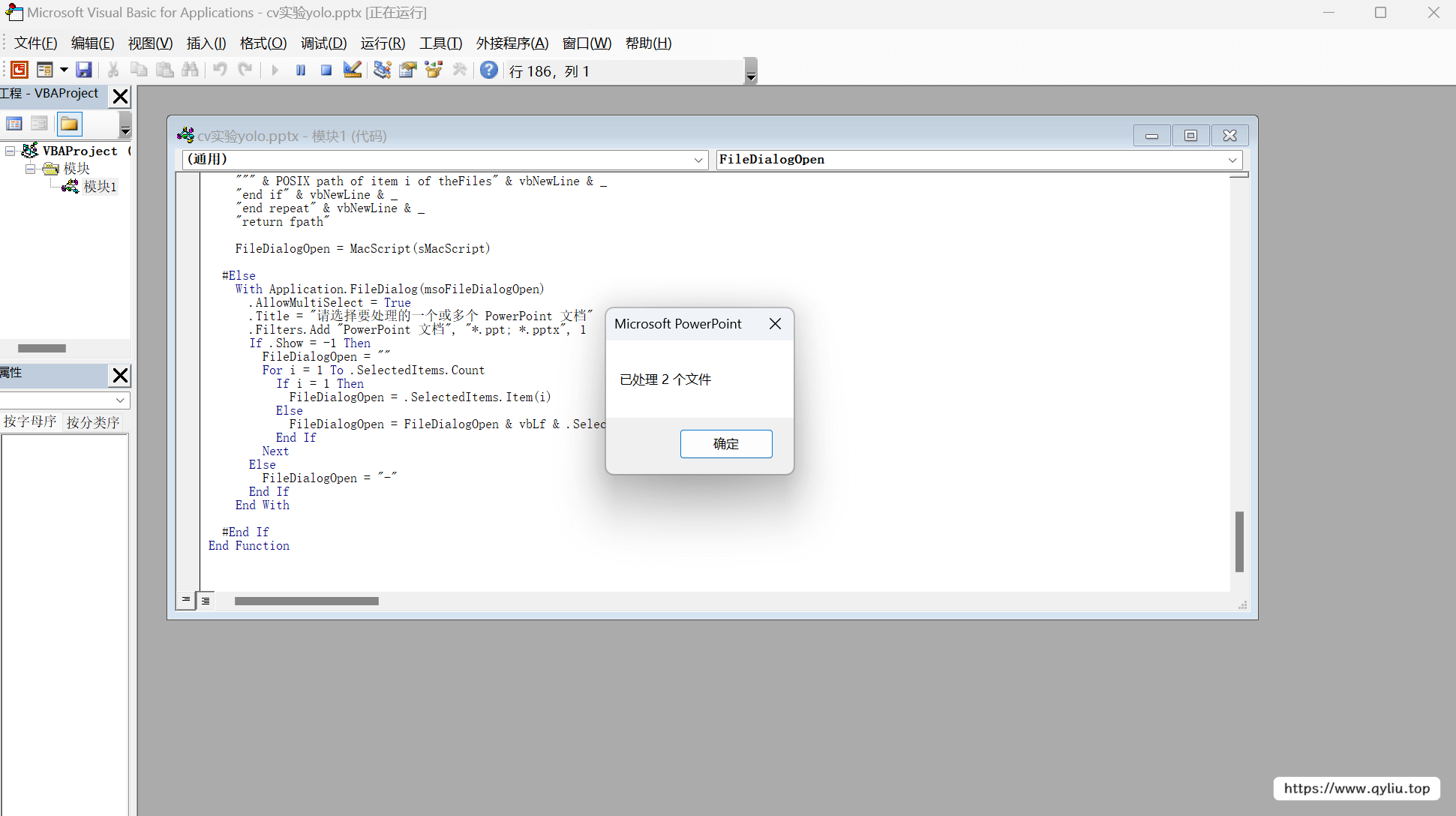The height and width of the screenshot is (816, 1456).
Task: Open the 格式(O) menu
Action: (x=263, y=43)
